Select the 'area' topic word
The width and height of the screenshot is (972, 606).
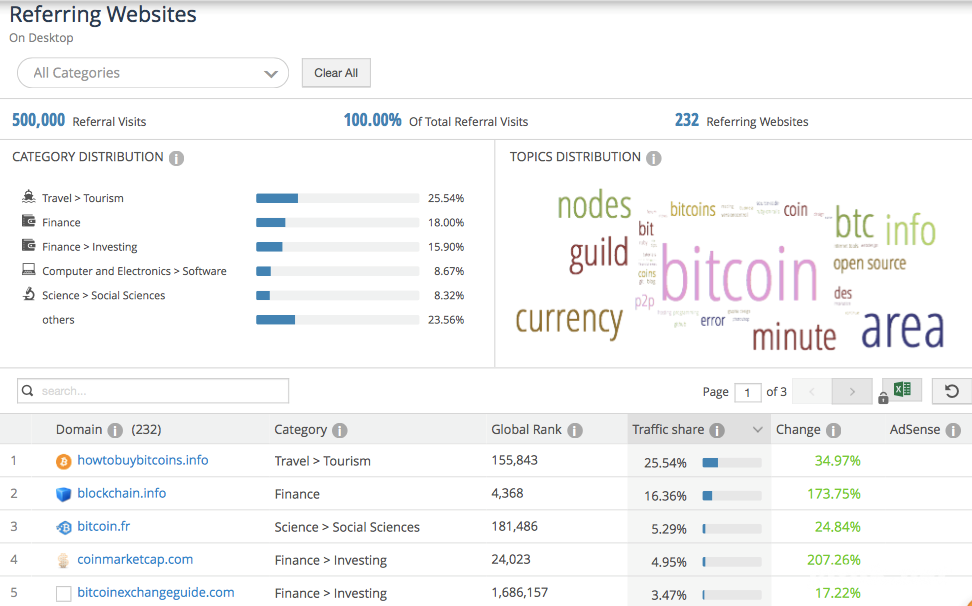coord(903,329)
